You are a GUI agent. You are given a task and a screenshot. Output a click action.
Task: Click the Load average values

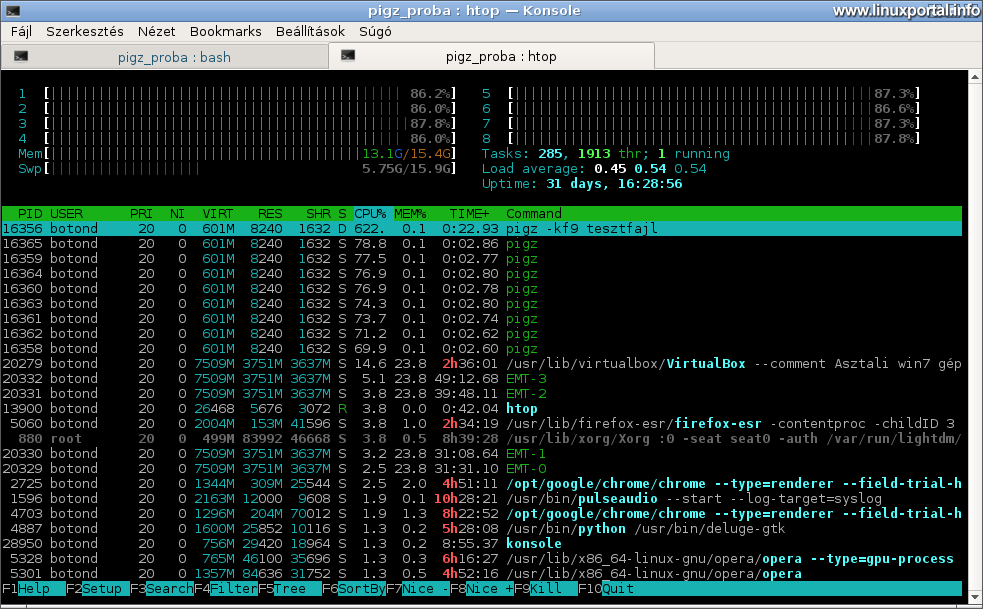tap(650, 169)
